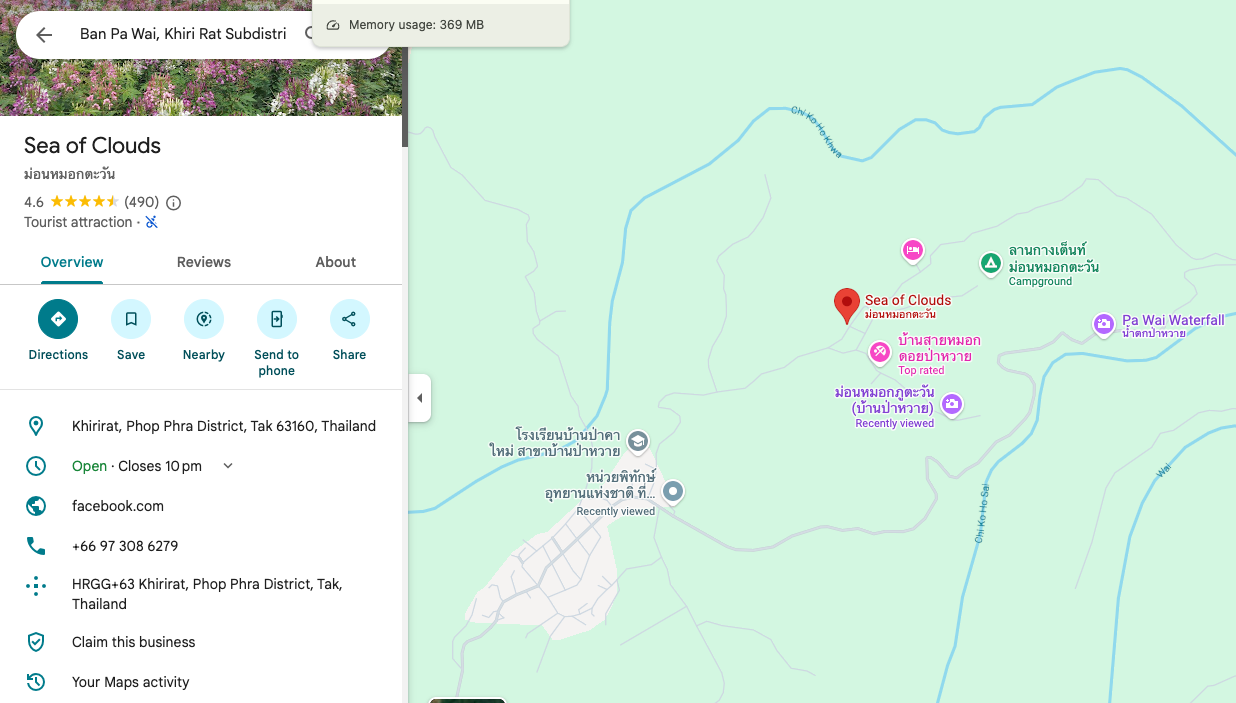Viewport: 1236px width, 703px height.
Task: Open Pa Wai Waterfall camera marker
Action: point(1104,324)
